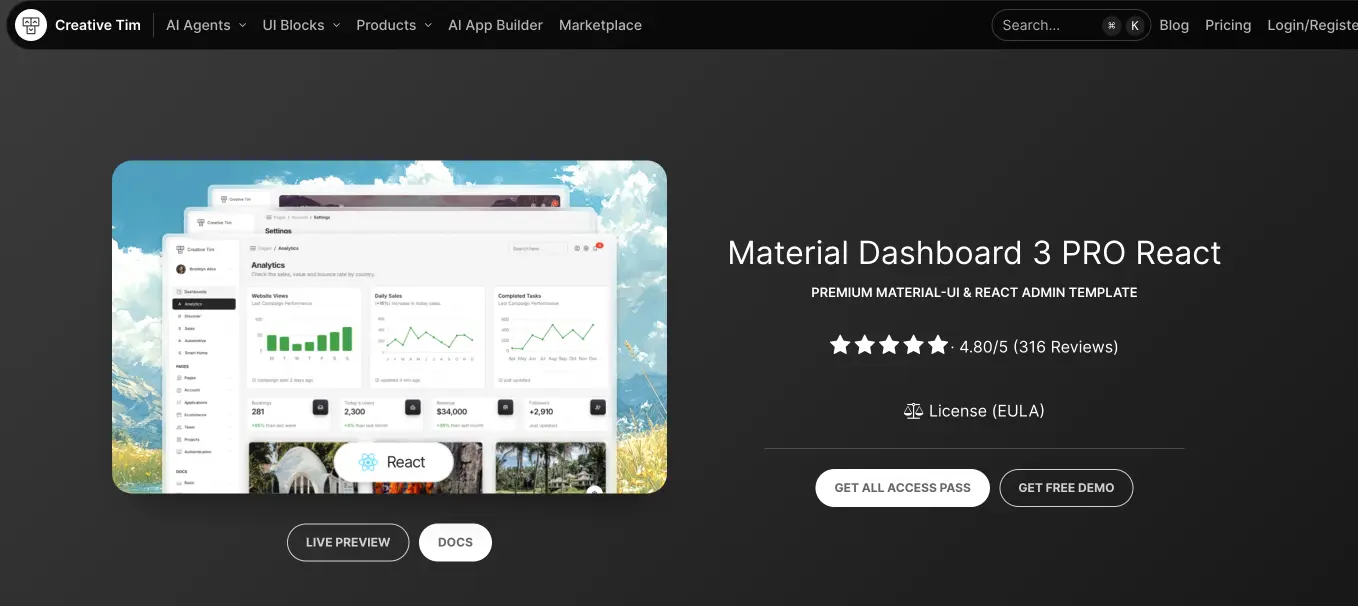Click the Premium Material-UI & React subtitle

(974, 293)
